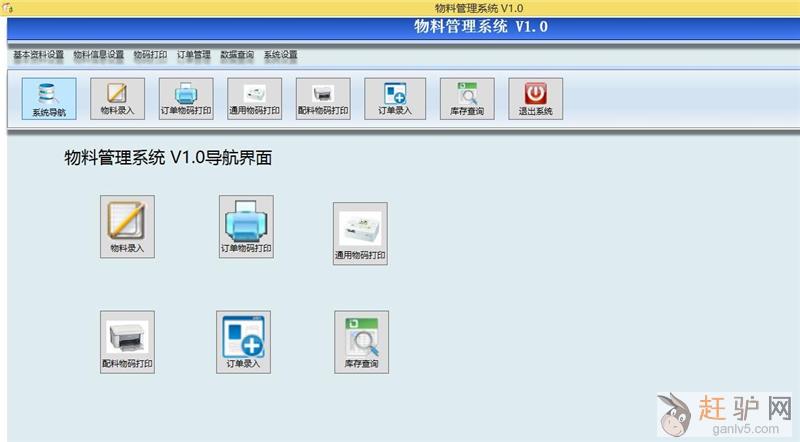This screenshot has height=442, width=800.
Task: Click the 订单录入 toolbar icon
Action: (x=393, y=99)
